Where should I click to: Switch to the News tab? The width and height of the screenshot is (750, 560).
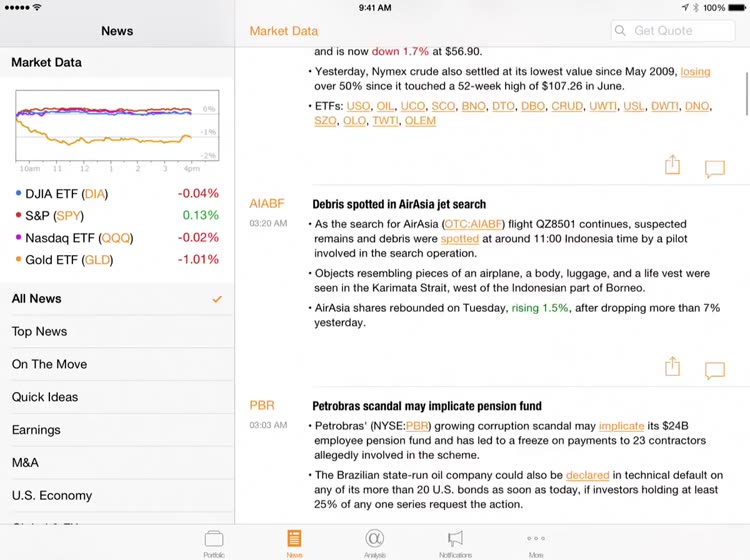pos(294,544)
